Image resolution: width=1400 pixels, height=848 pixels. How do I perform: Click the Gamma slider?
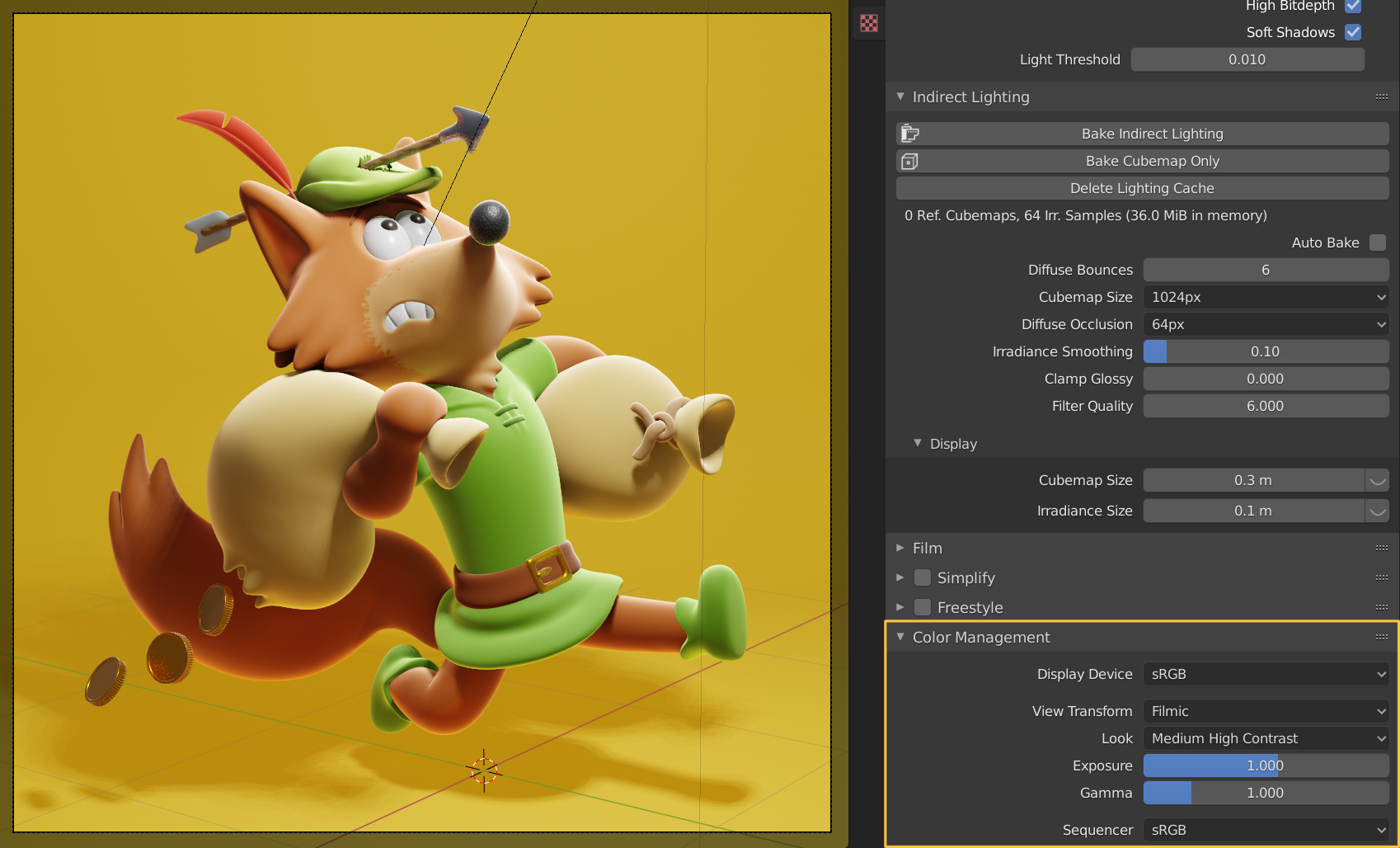[x=1266, y=793]
